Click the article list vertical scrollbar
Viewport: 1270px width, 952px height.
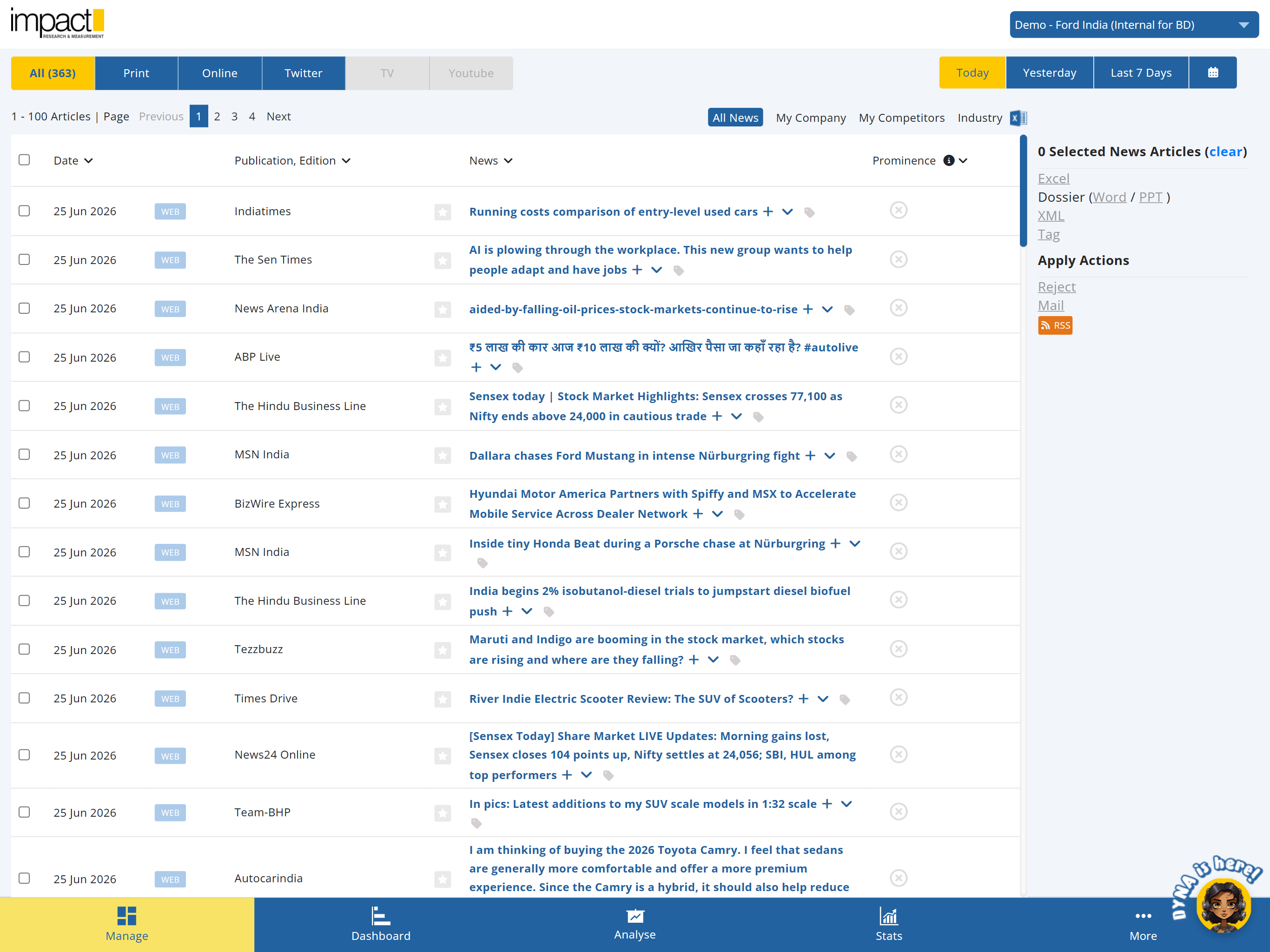1023,191
